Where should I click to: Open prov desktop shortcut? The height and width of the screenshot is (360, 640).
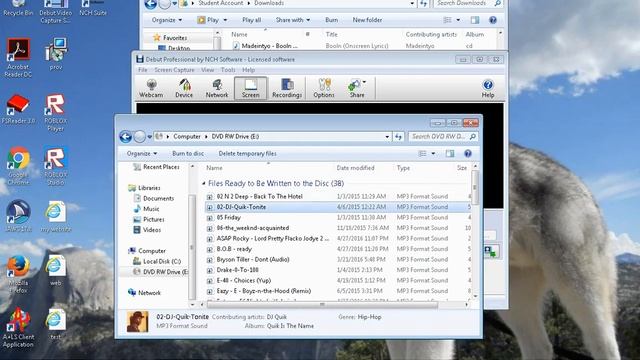click(x=56, y=54)
